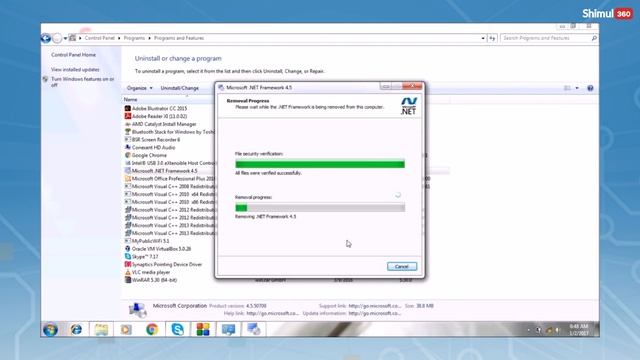Click the Synaptics icon in list

click(x=127, y=264)
